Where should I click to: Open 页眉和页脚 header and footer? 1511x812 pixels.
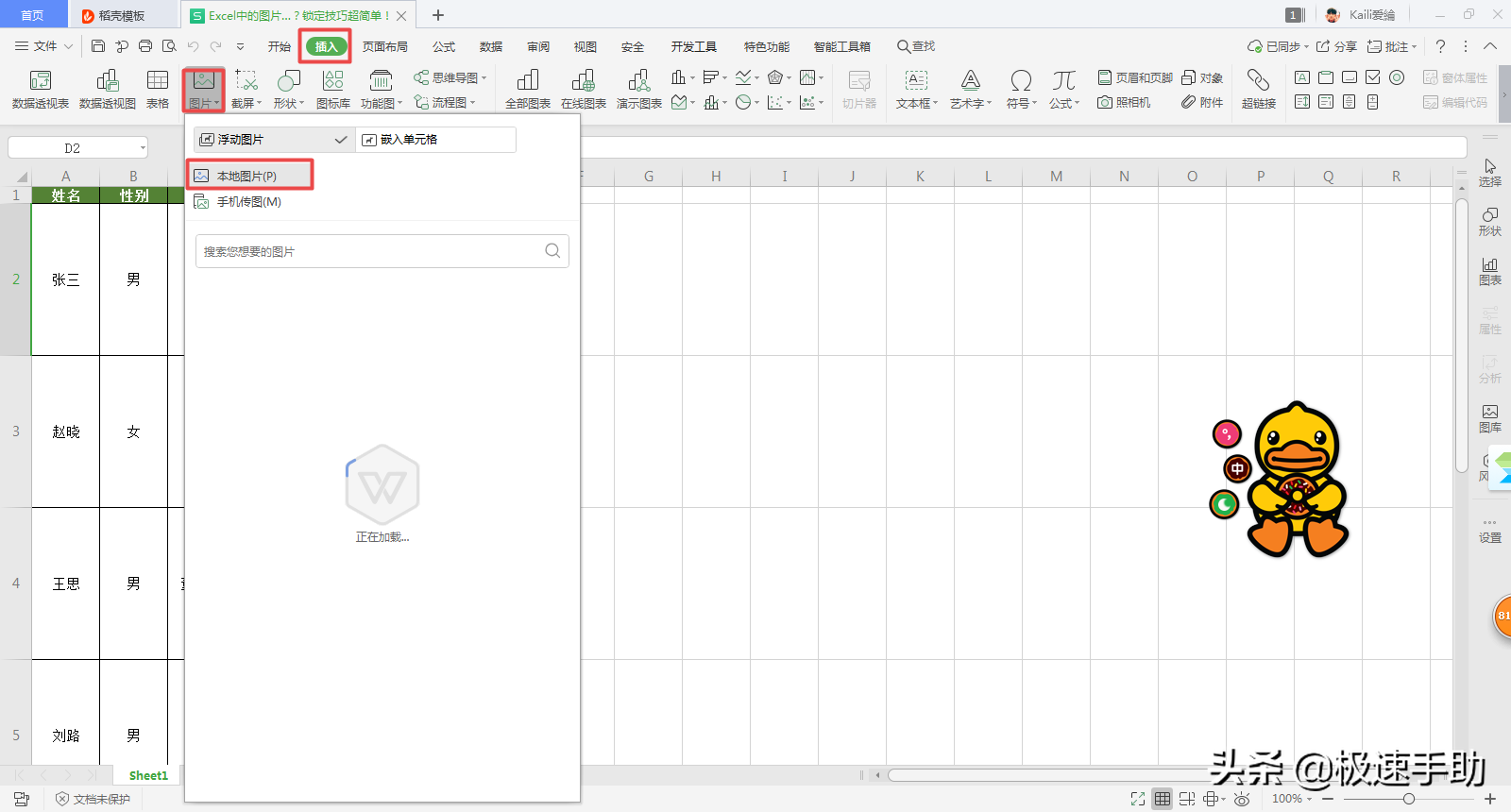pyautogui.click(x=1135, y=77)
